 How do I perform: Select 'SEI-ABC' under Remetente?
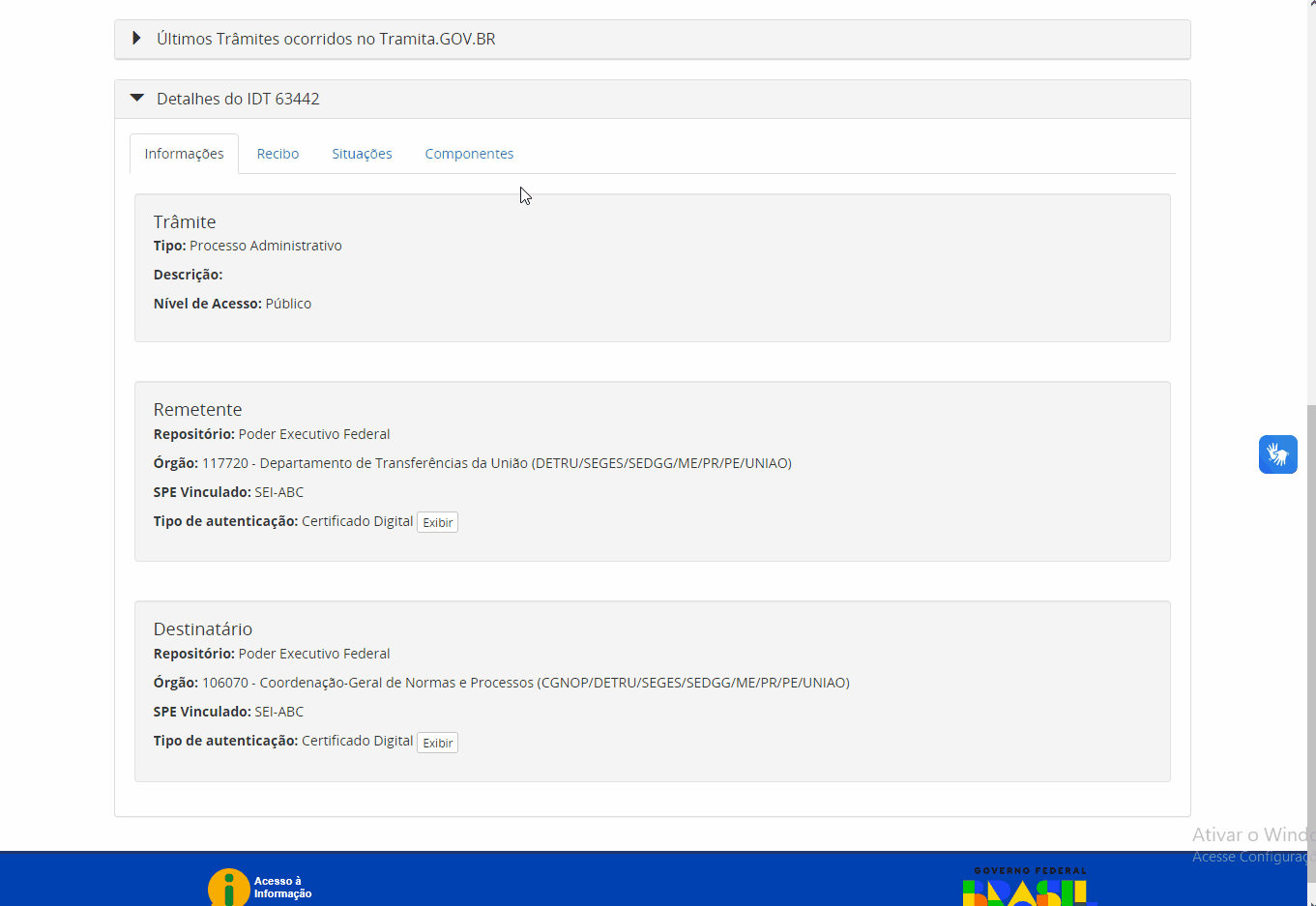(279, 492)
